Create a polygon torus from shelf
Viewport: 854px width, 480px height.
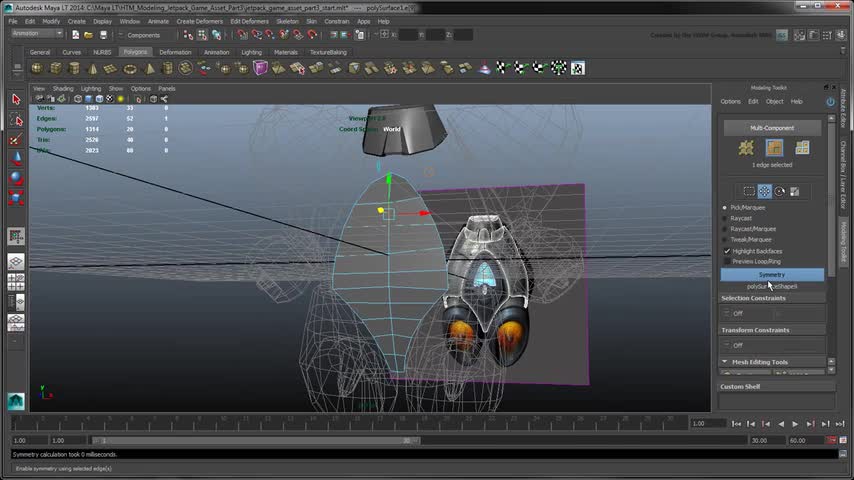tap(130, 68)
